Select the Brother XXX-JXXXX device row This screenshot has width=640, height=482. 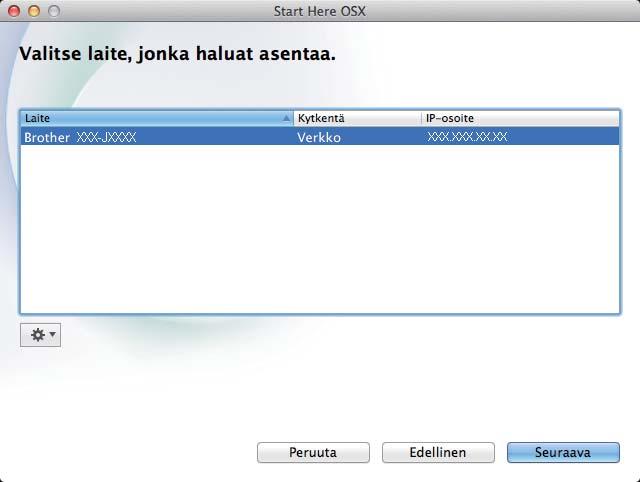point(320,137)
